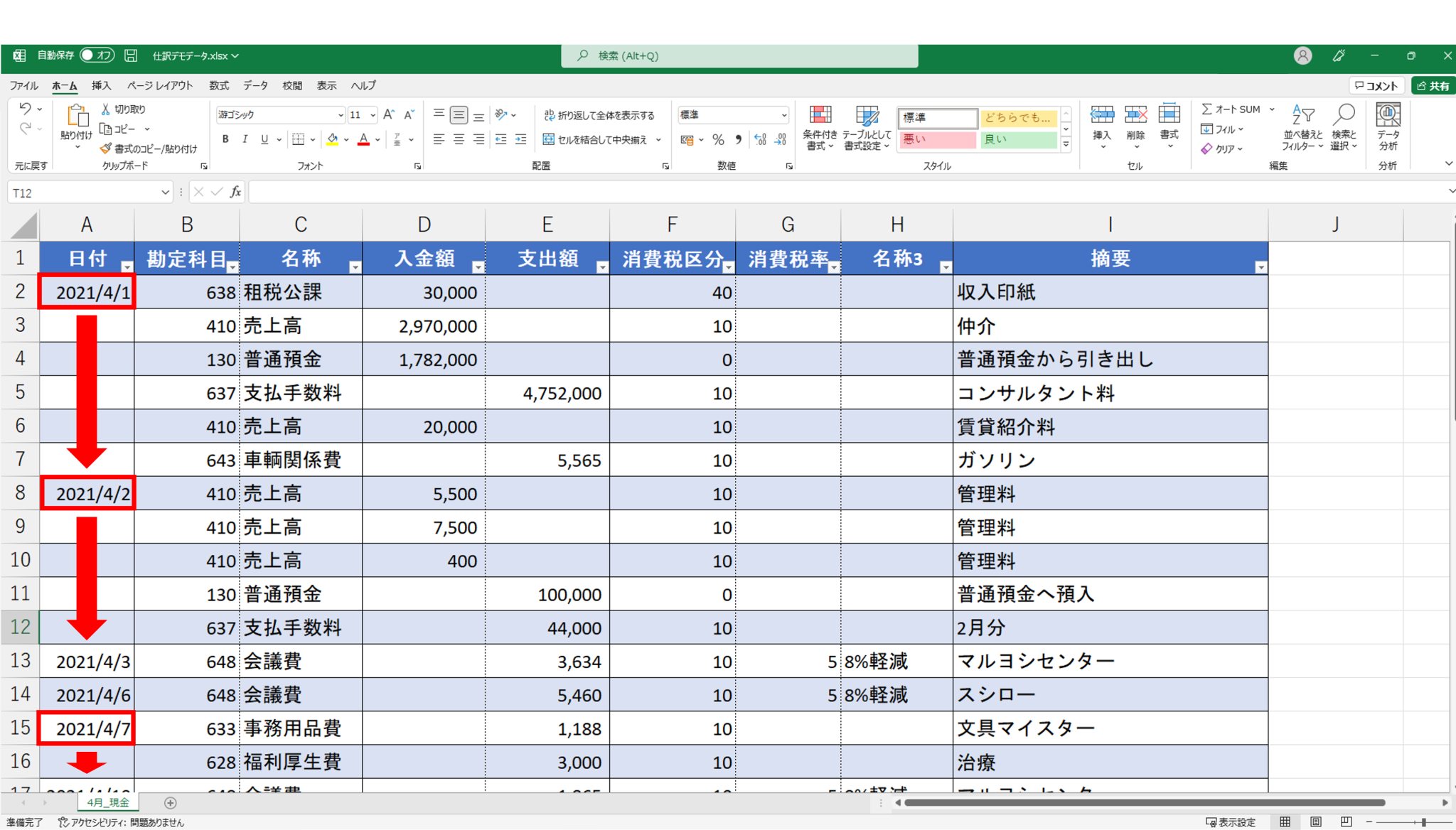Open the 挿入 ribbon tab
This screenshot has height=830, width=1456.
click(102, 85)
